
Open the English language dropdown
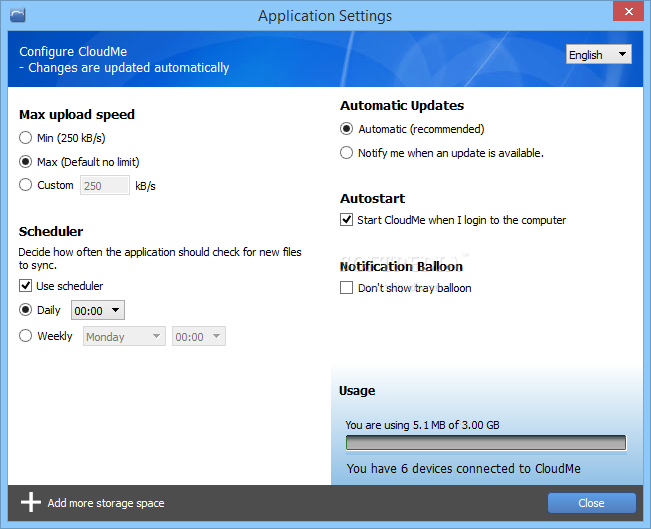click(599, 54)
